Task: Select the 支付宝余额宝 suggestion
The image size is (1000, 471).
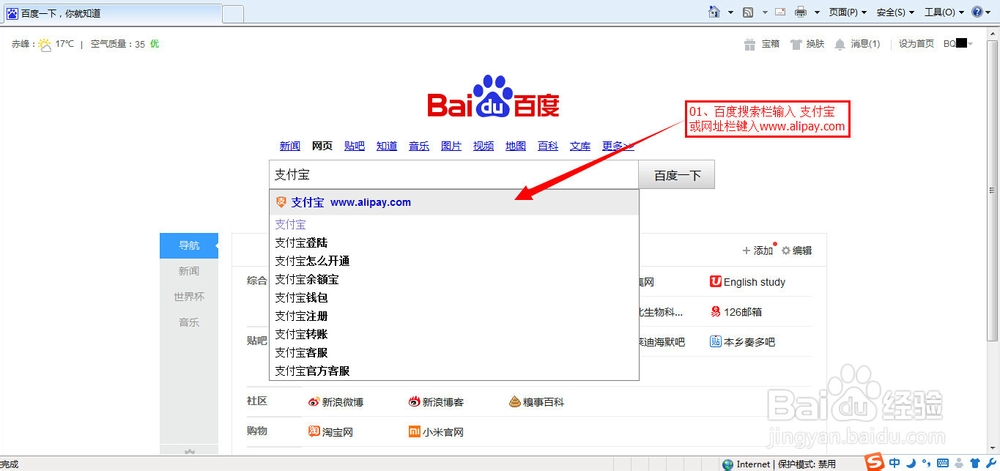Action: coord(454,280)
